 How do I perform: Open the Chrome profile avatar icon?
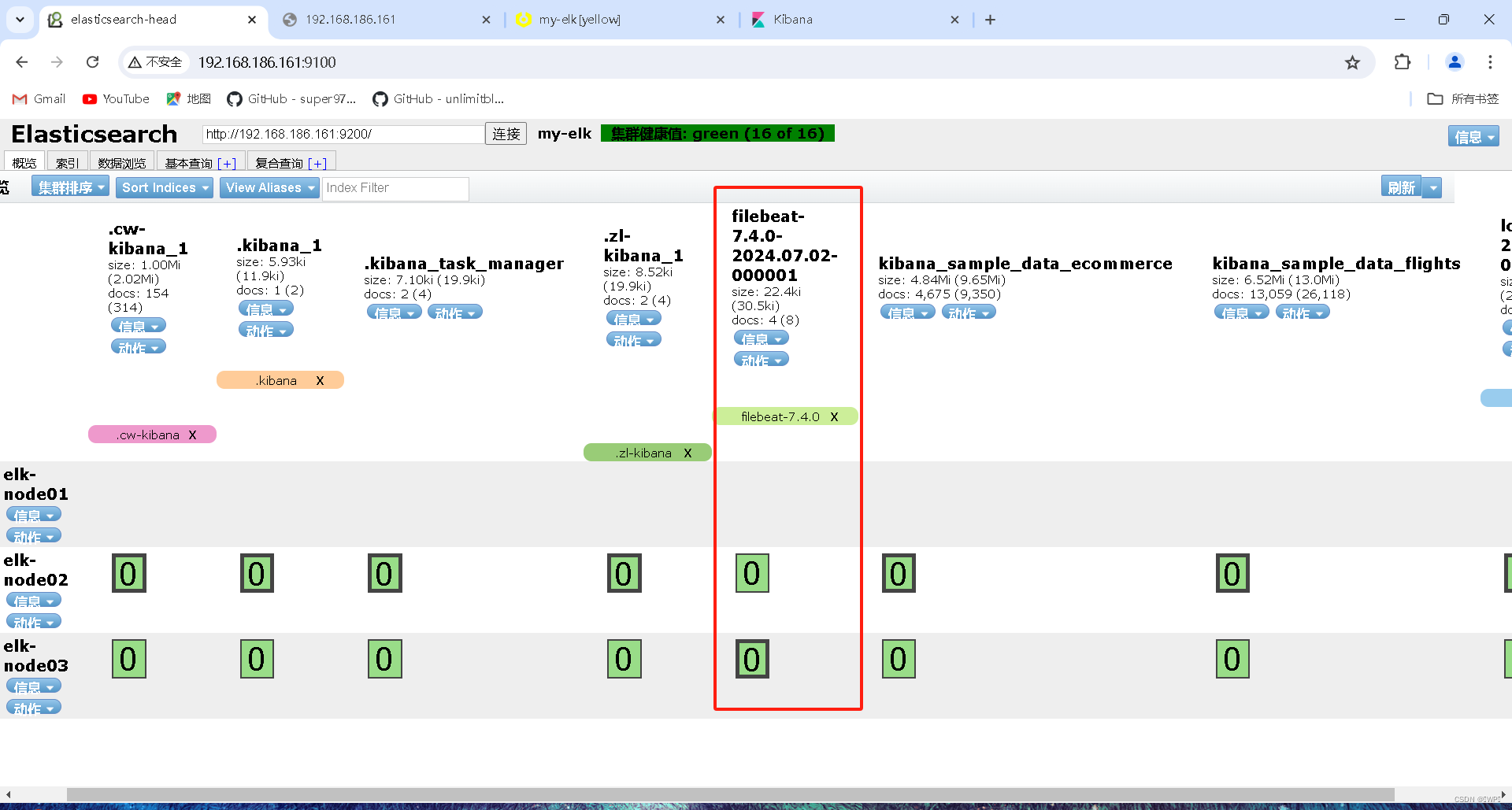coord(1455,62)
